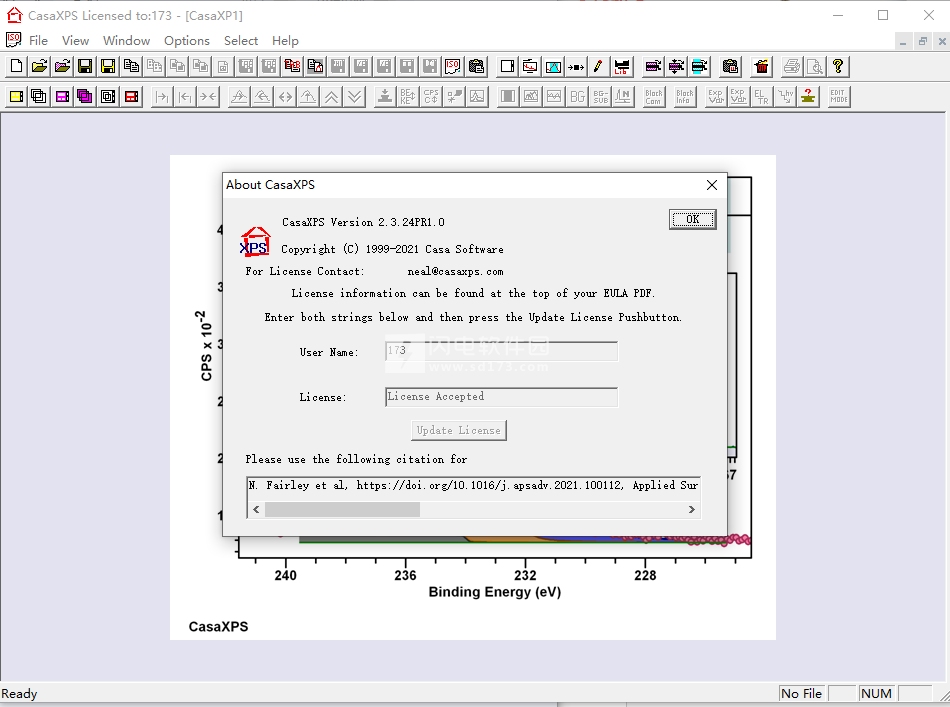Click the red-handled pencil annotation icon

(599, 66)
